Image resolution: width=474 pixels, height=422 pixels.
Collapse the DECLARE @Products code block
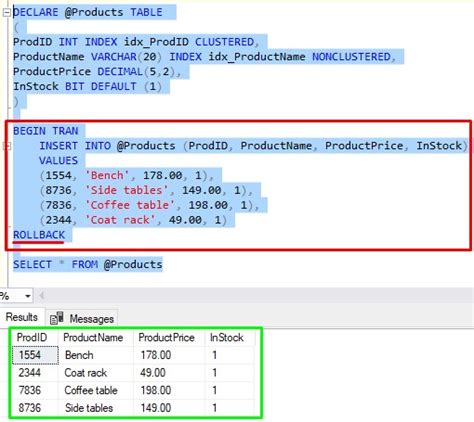(7, 13)
